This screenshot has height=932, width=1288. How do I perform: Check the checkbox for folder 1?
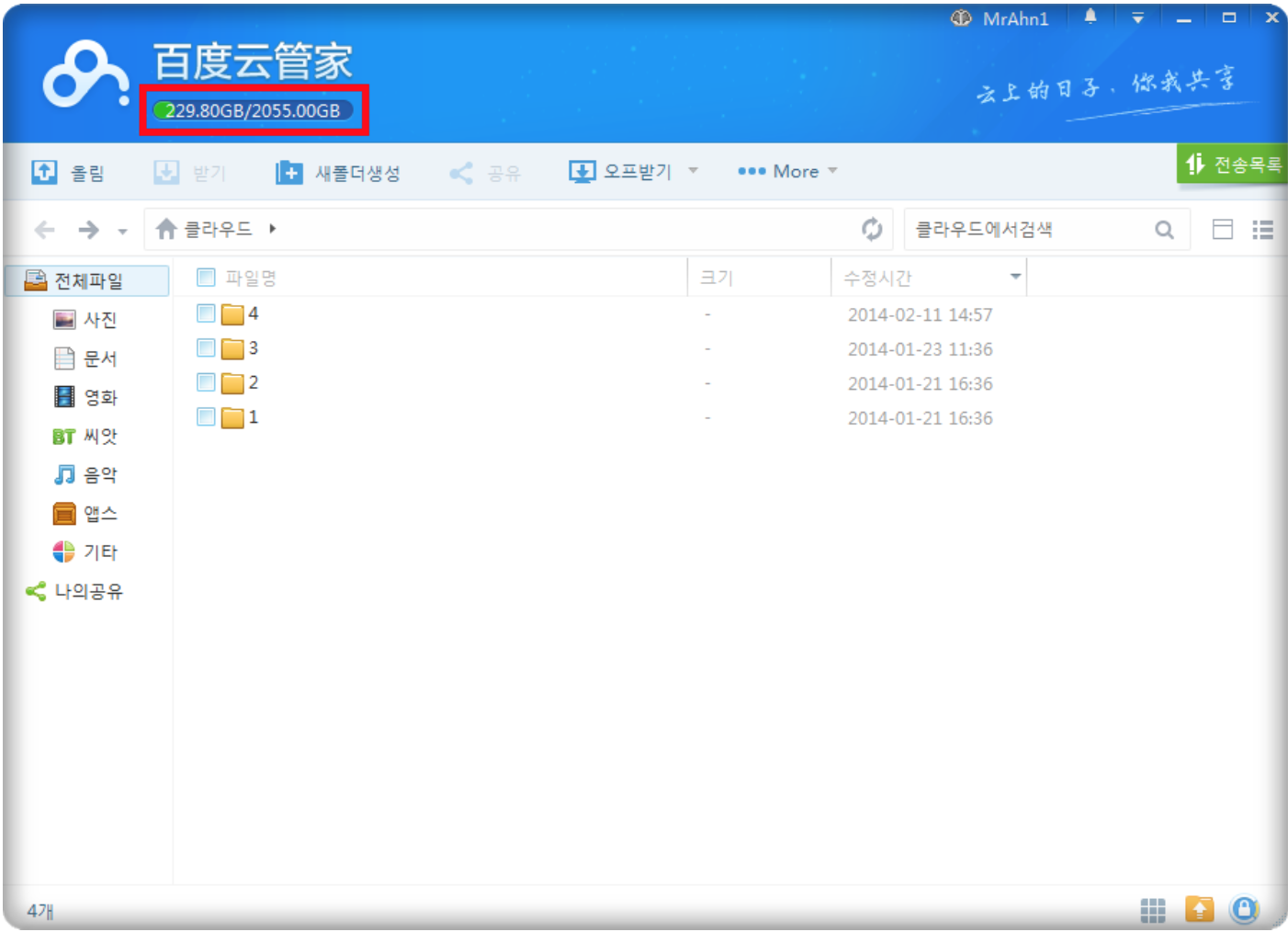tap(206, 416)
